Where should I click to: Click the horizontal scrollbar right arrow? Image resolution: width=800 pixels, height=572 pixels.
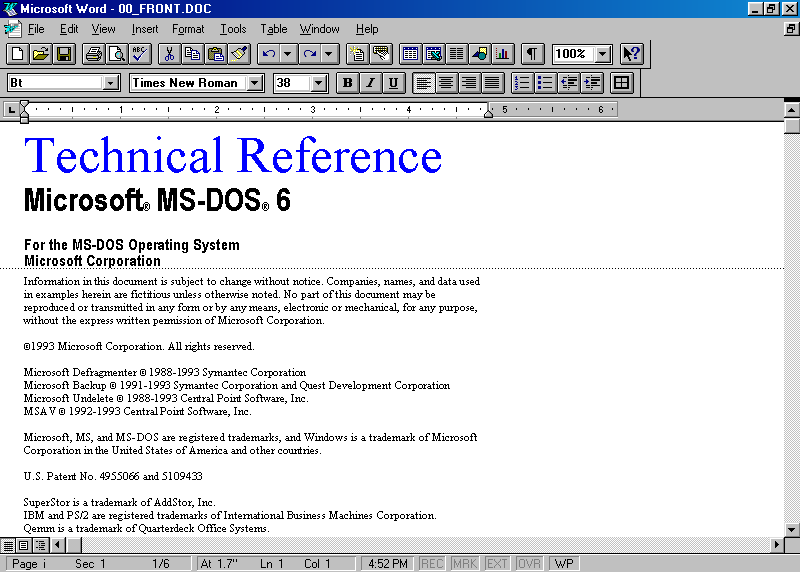(777, 545)
